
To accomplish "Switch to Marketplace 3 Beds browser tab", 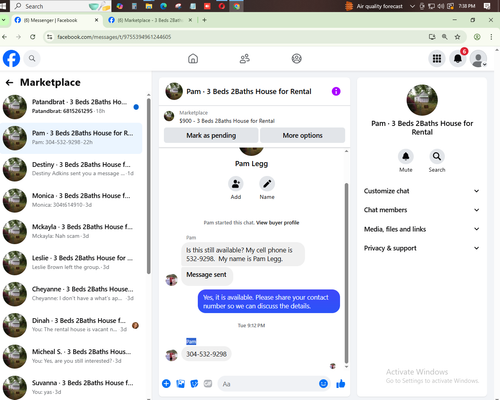I will [150, 20].
